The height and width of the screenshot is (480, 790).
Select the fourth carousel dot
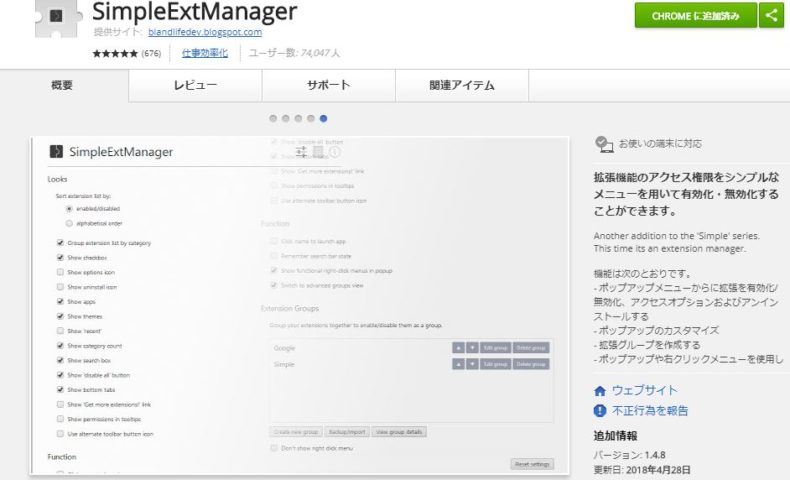pos(311,118)
